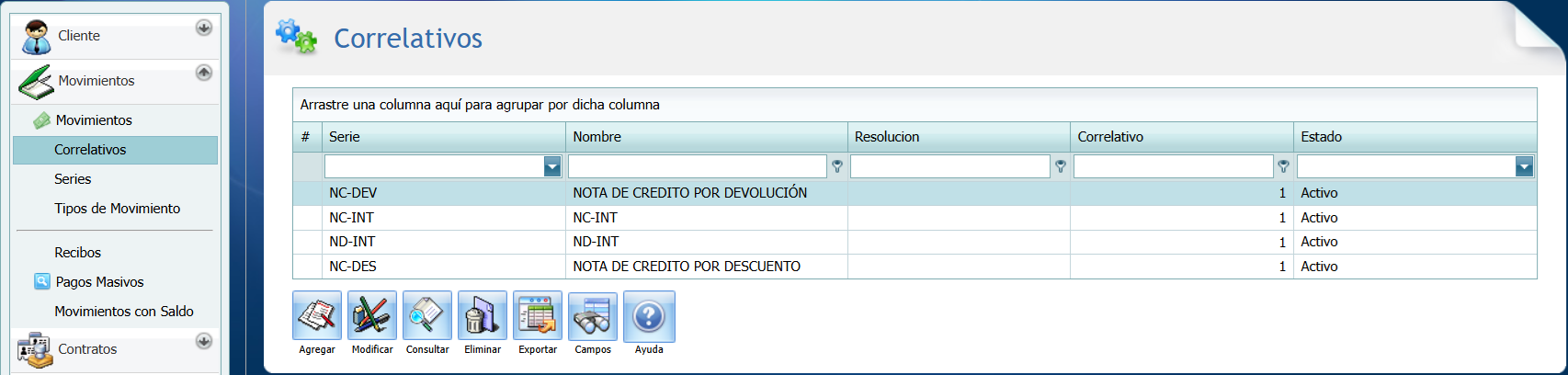This screenshot has width=1568, height=375.
Task: Click the Activo cell in ND-INT row
Action: 1415,242
